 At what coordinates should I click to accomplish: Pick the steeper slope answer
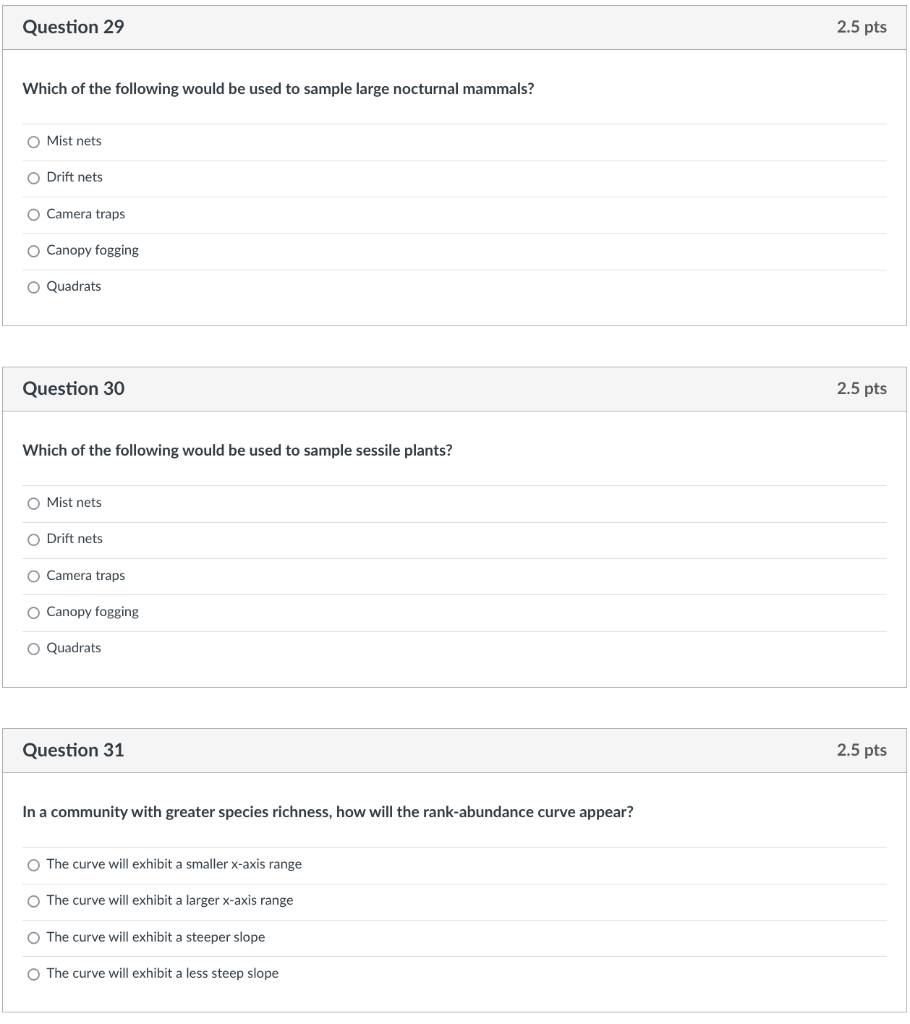[x=34, y=937]
